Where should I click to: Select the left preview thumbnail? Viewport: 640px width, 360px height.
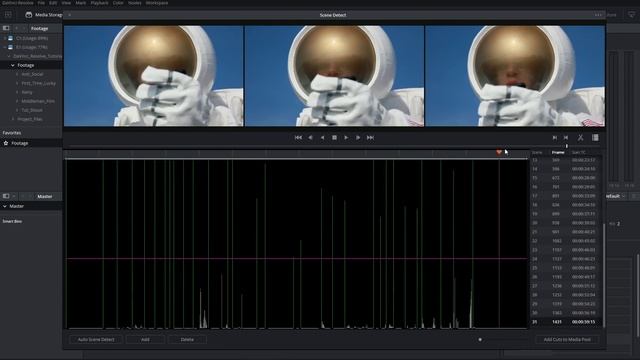[153, 76]
